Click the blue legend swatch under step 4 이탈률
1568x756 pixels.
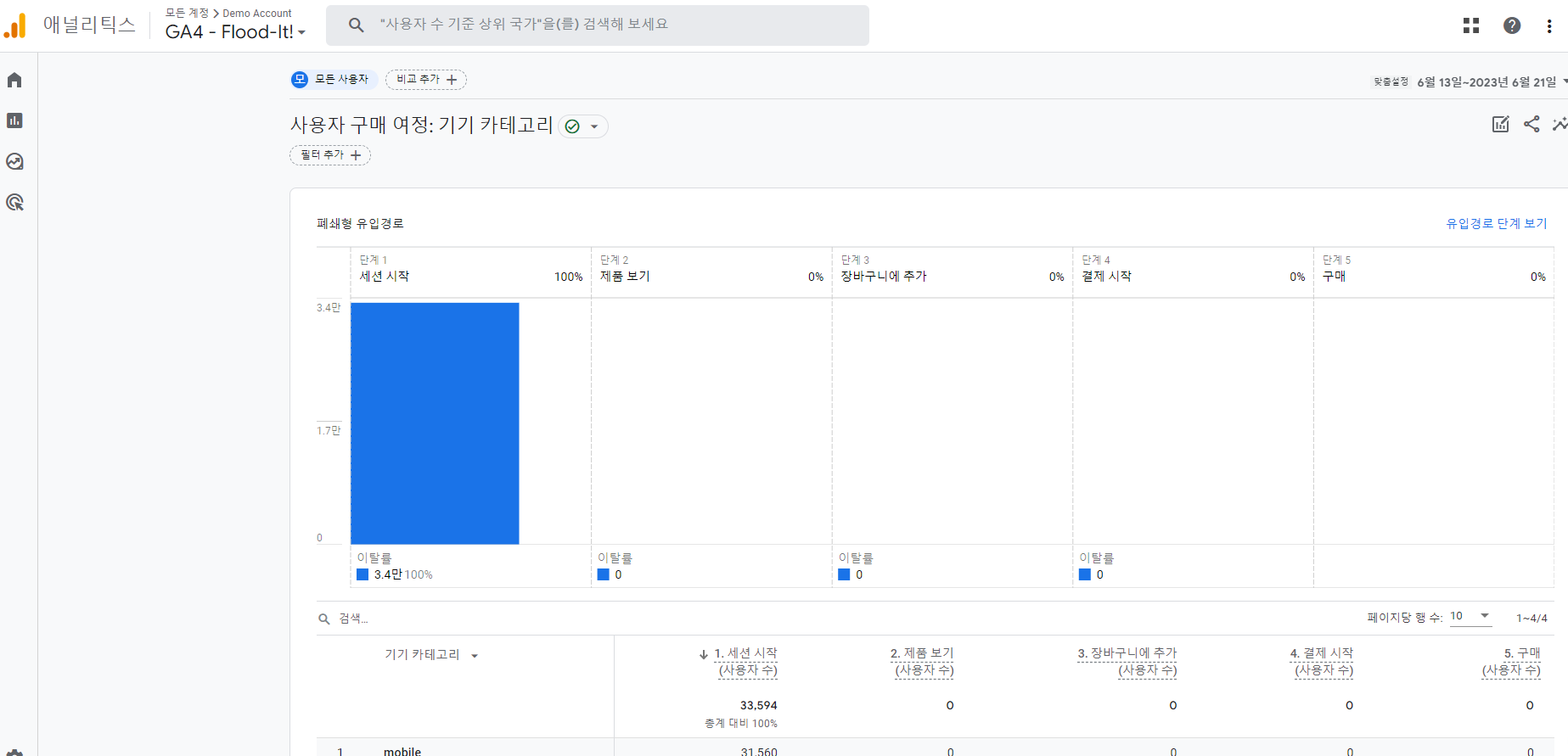point(1085,574)
